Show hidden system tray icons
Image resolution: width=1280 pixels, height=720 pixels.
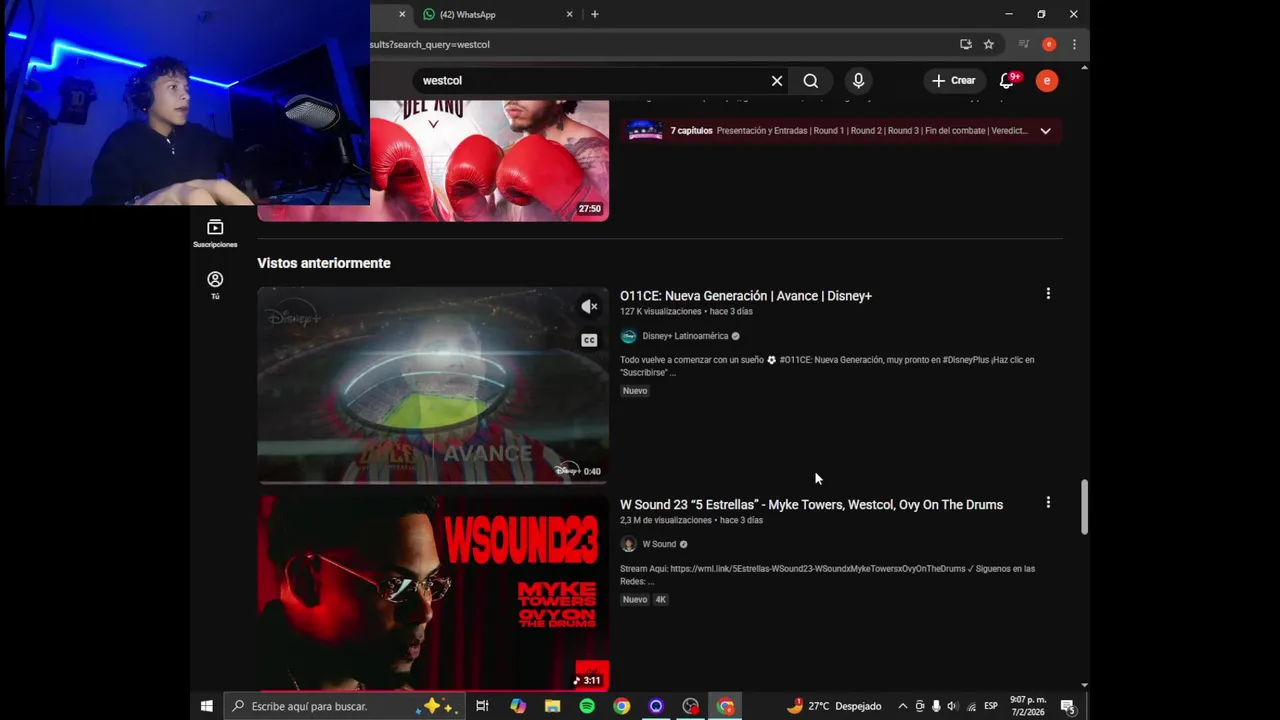(x=902, y=706)
